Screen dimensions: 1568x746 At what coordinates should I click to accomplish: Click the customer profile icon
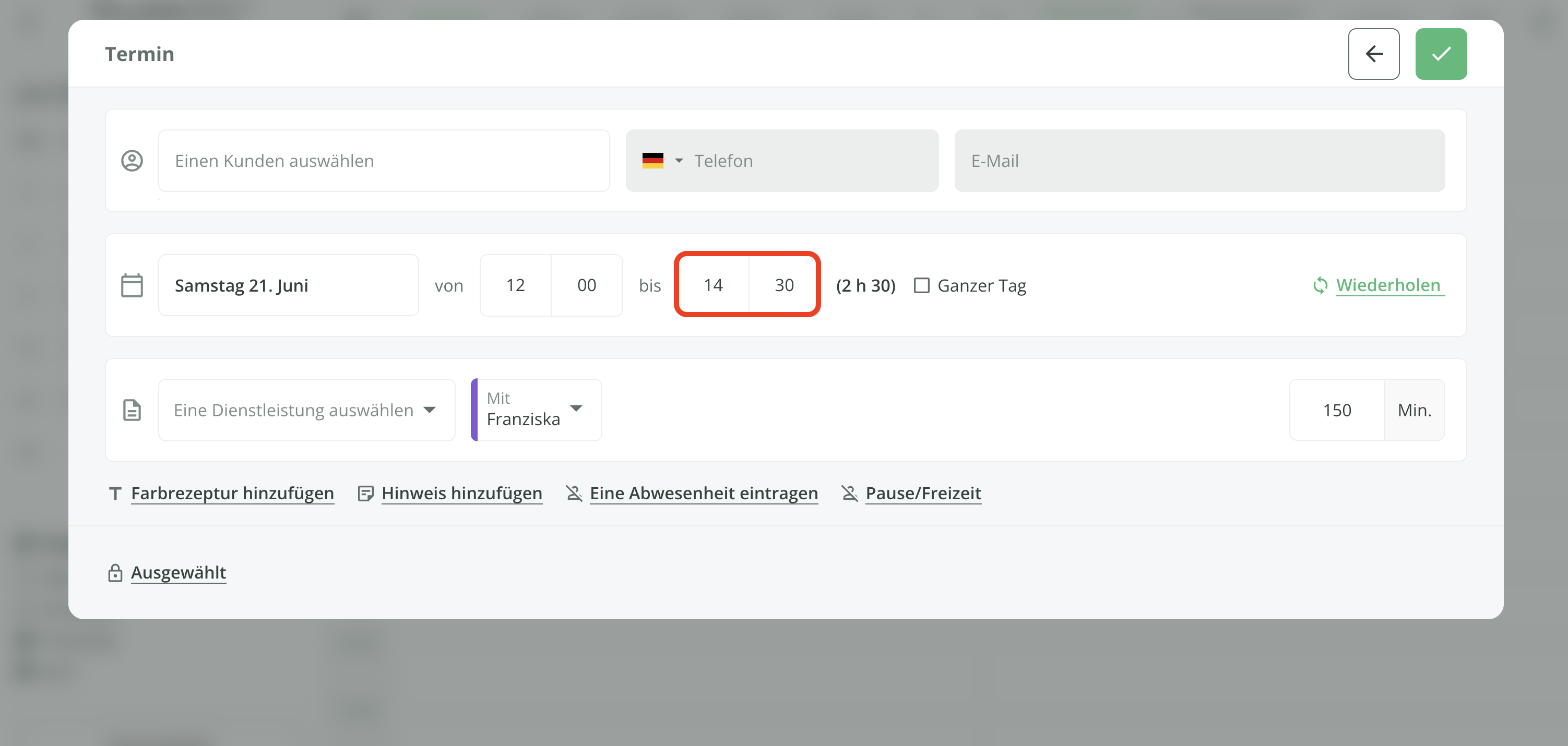click(x=132, y=161)
